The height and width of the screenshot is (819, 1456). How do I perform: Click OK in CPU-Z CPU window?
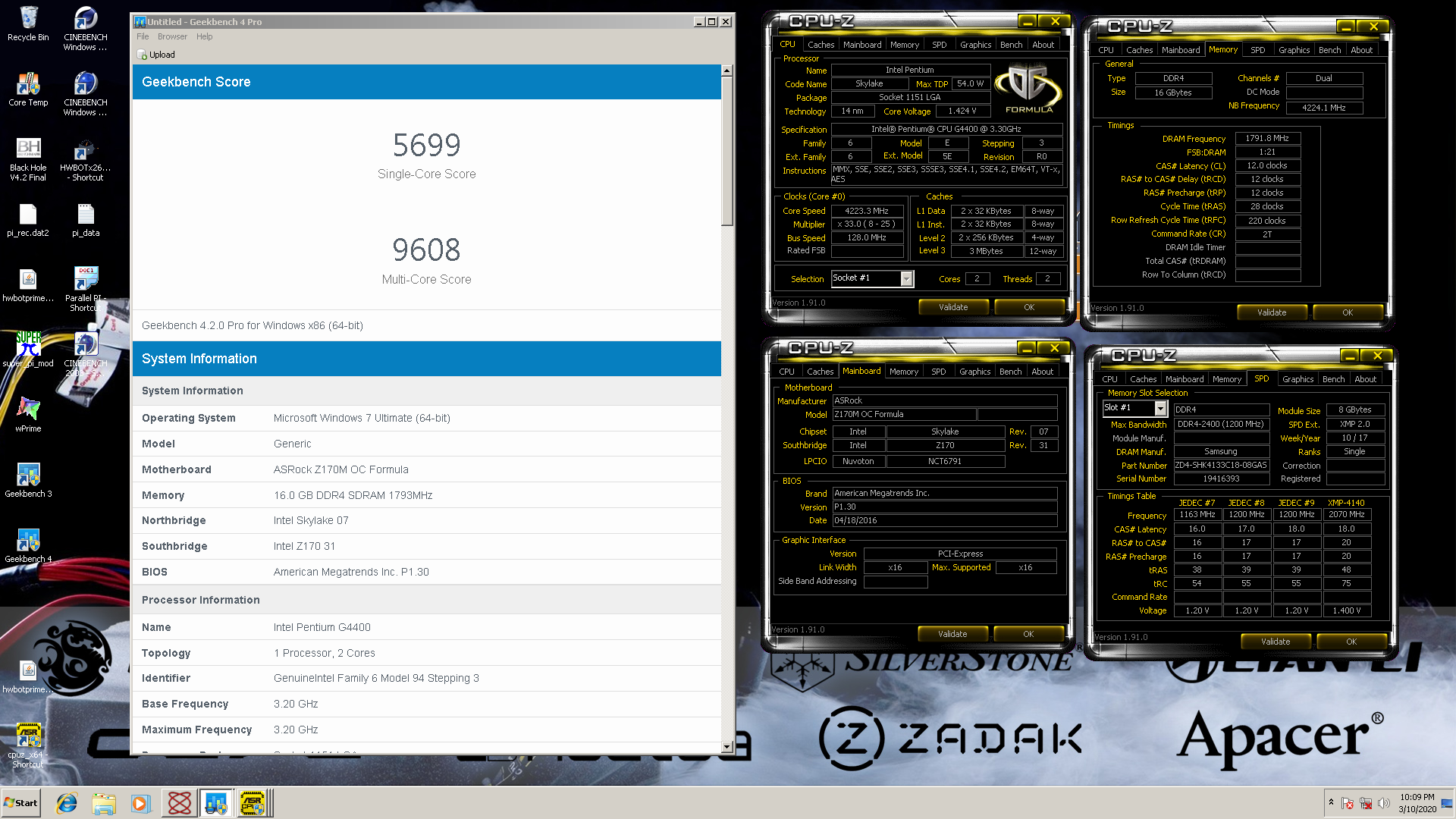(x=1028, y=307)
